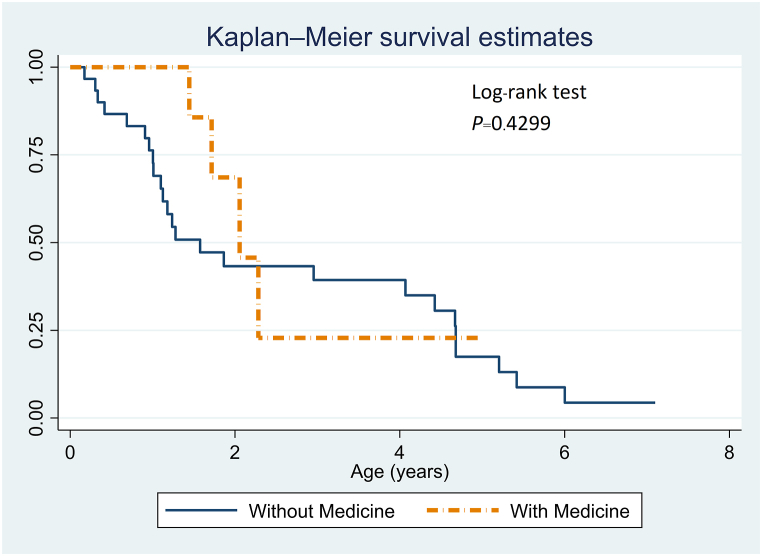Select the "With Medicine" legend label
Image resolution: width=762 pixels, height=556 pixels.
[x=570, y=511]
